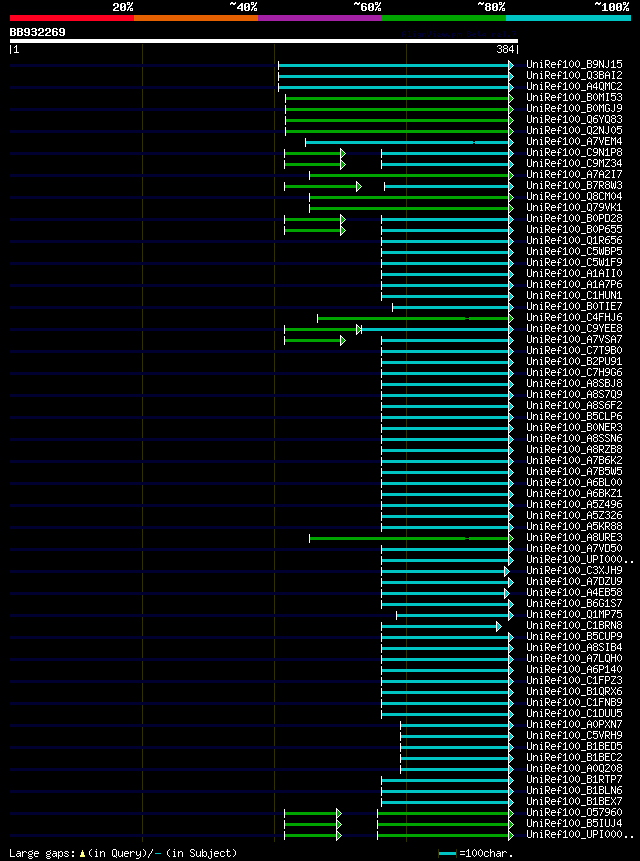Open hit UniRef100_A7LQH0

574,658
